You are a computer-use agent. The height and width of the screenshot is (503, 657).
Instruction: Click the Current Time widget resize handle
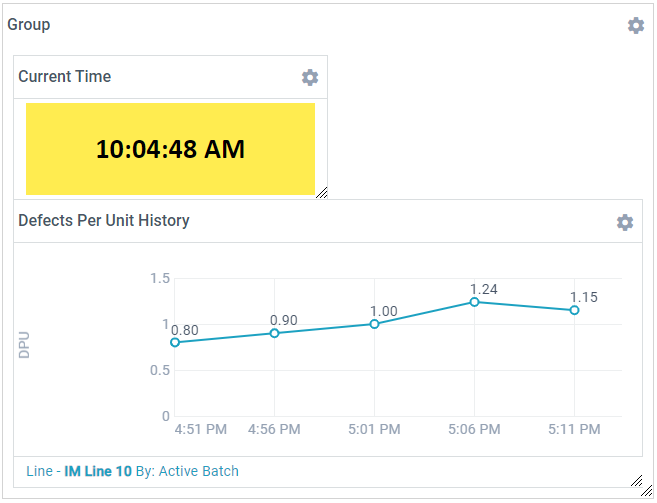[x=321, y=192]
